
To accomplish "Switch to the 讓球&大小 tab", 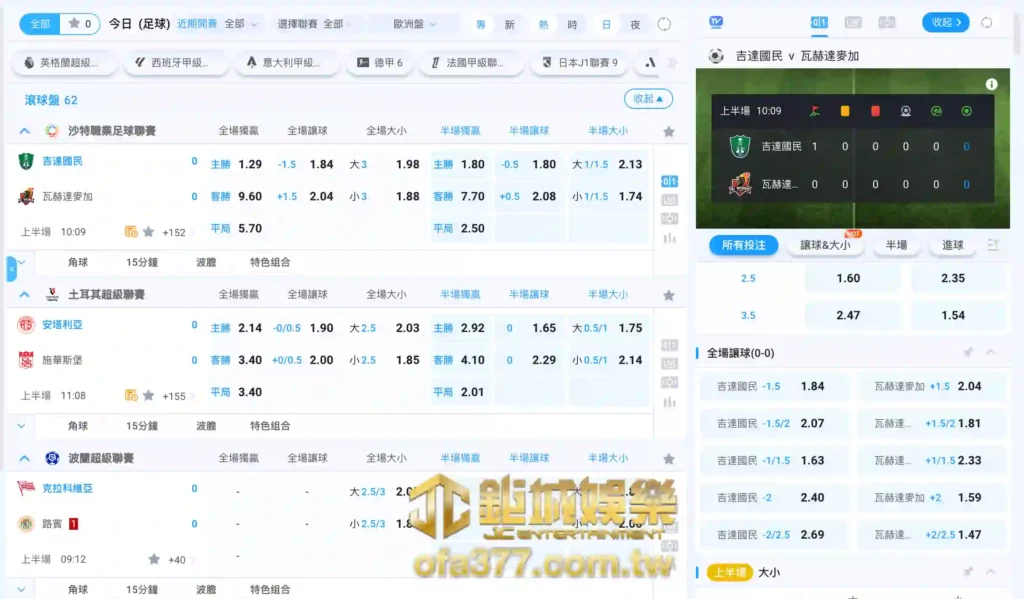I will point(826,245).
